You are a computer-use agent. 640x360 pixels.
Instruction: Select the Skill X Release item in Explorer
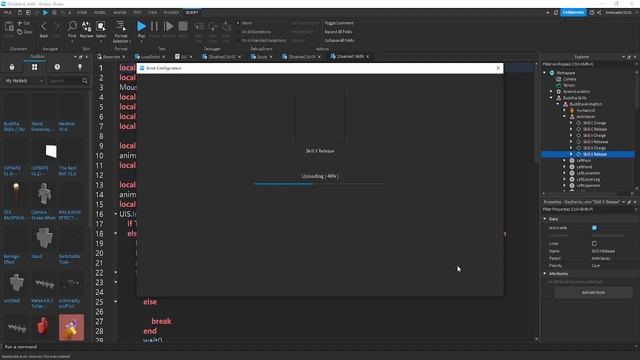pyautogui.click(x=588, y=154)
